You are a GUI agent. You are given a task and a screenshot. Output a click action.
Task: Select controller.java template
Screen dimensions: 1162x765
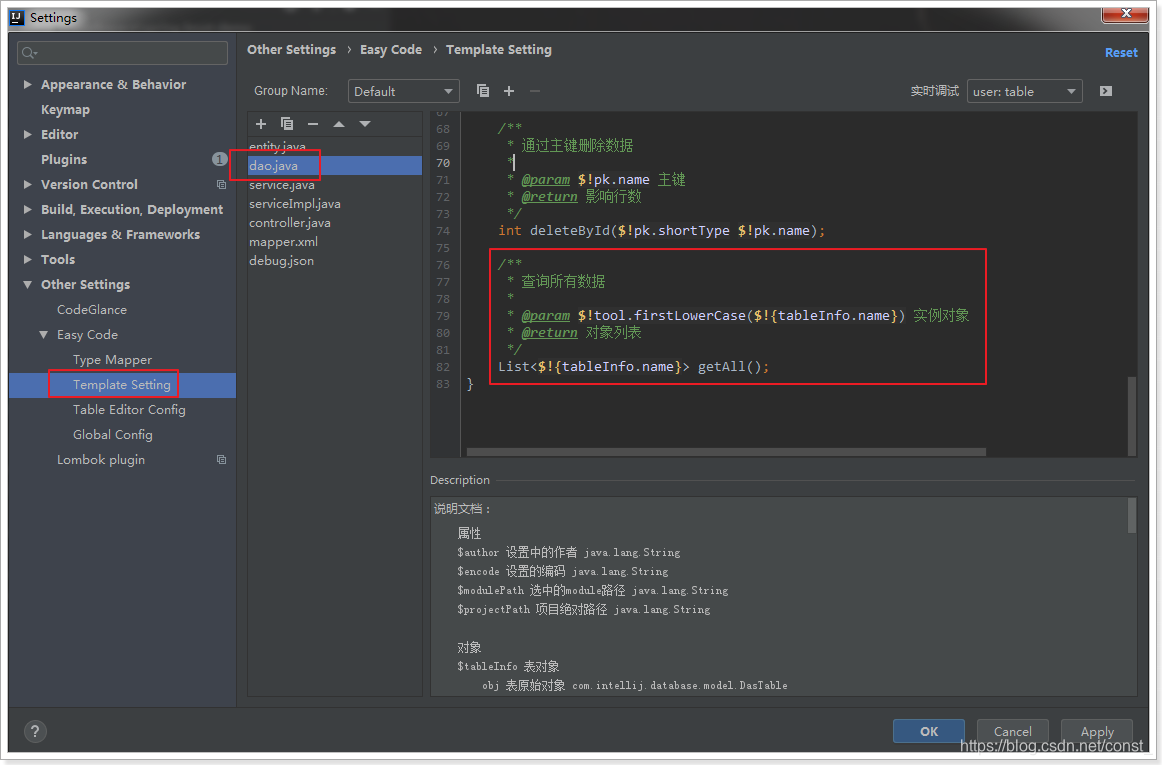pyautogui.click(x=290, y=222)
